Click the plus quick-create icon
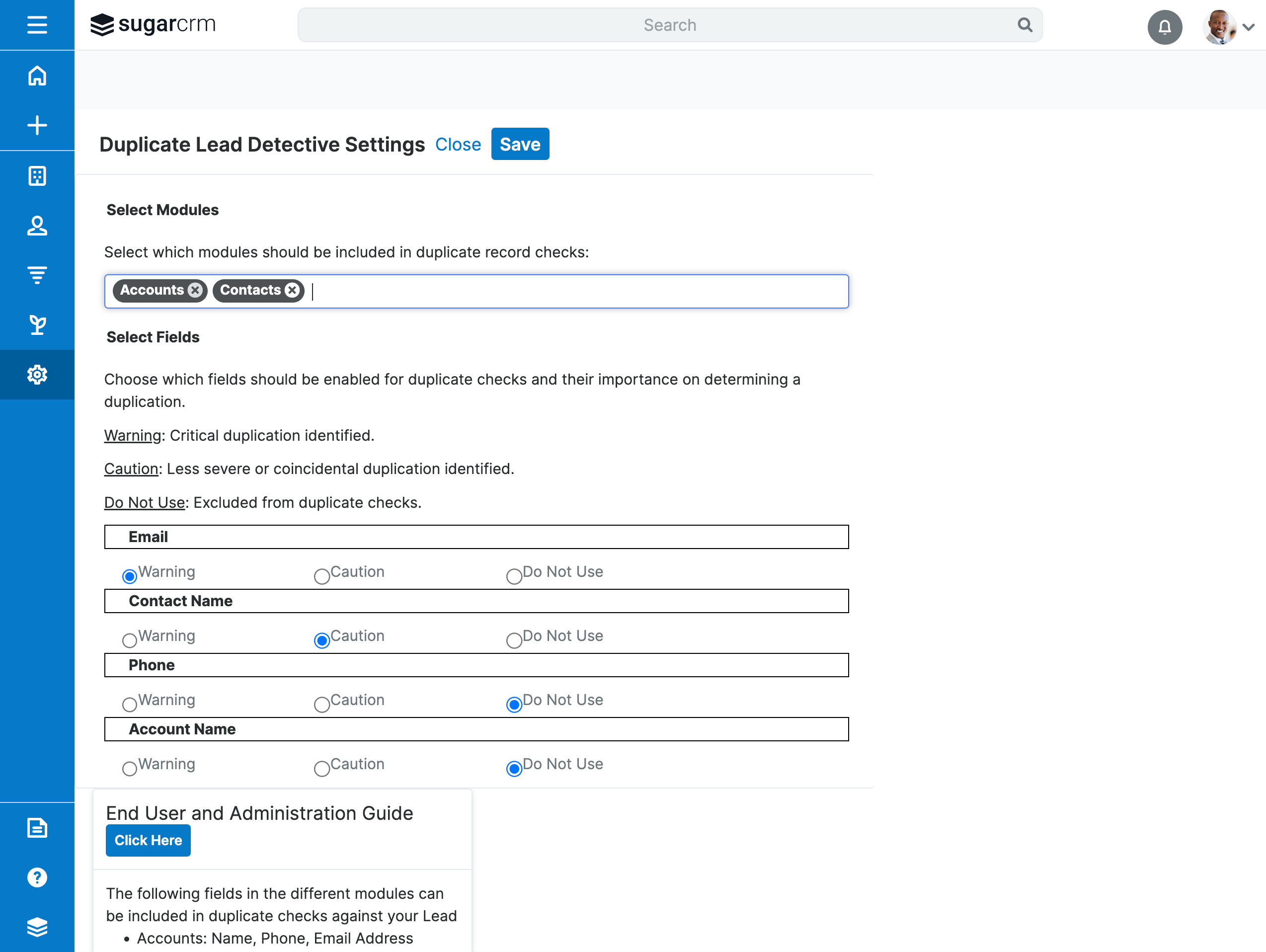This screenshot has width=1266, height=952. click(x=37, y=125)
